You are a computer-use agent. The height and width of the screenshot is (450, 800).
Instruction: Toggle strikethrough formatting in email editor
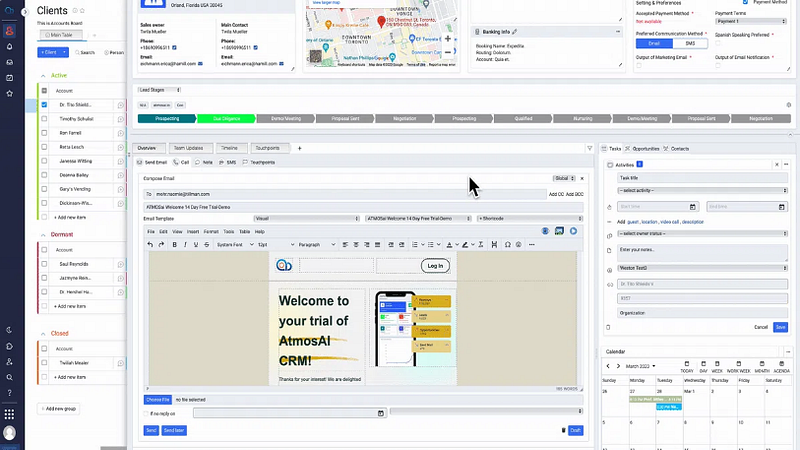(207, 245)
